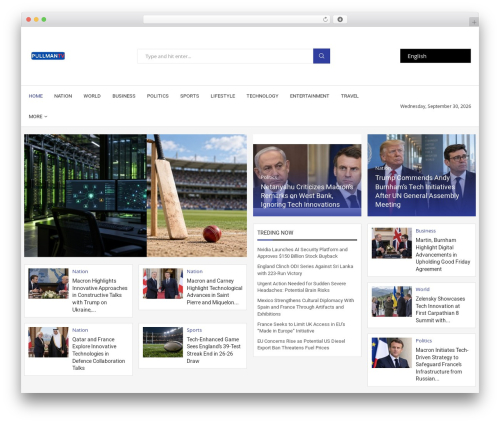Viewport: 500px width, 423px height.
Task: Open Tech-Enhanced Game Sees England's article
Action: pyautogui.click(x=214, y=350)
